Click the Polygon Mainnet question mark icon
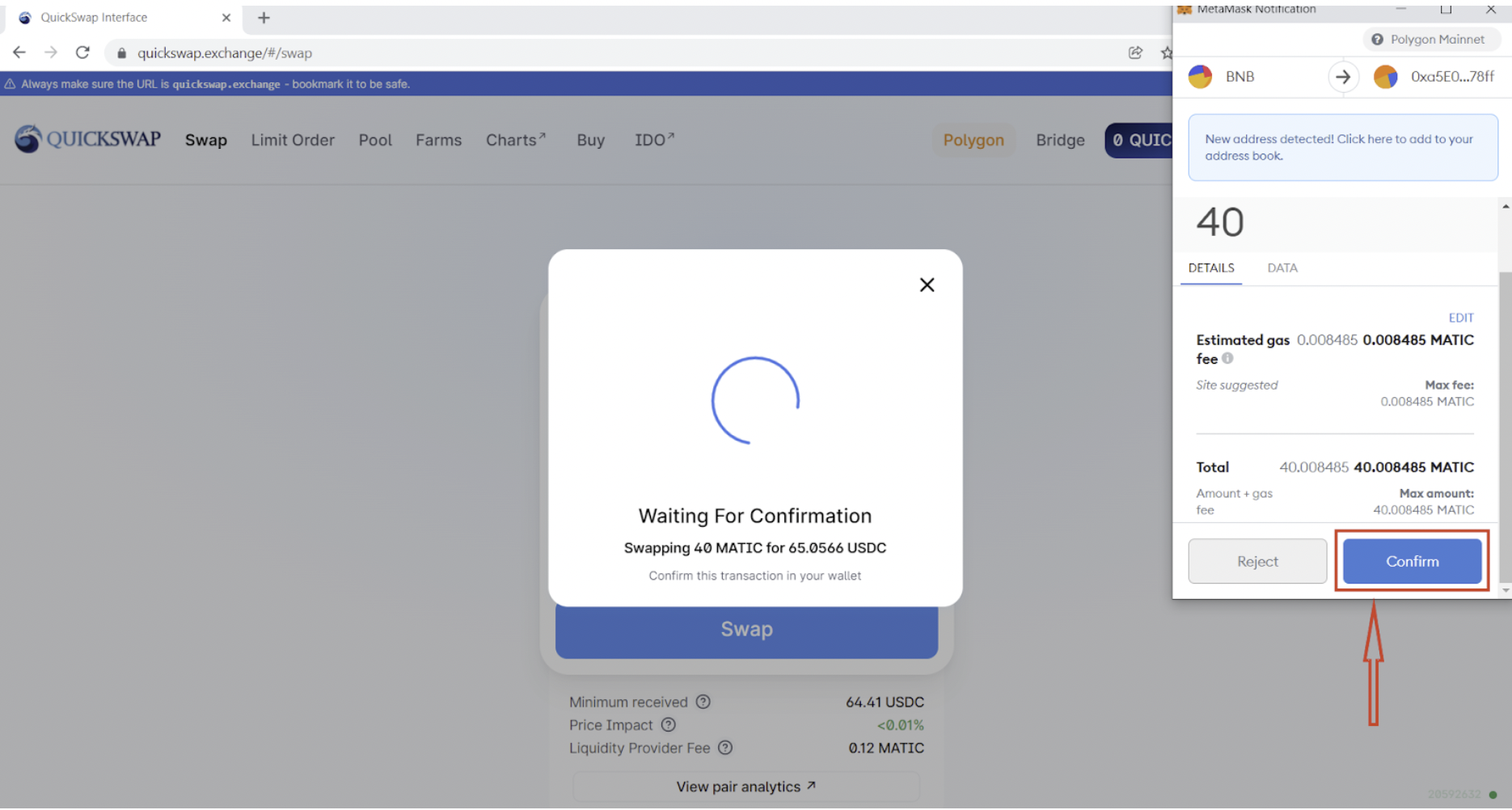The height and width of the screenshot is (810, 1512). (1377, 39)
